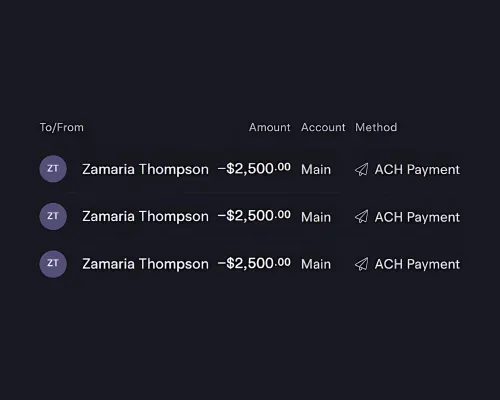
Task: Open the third Zamaria Thompson transaction name
Action: 145,264
